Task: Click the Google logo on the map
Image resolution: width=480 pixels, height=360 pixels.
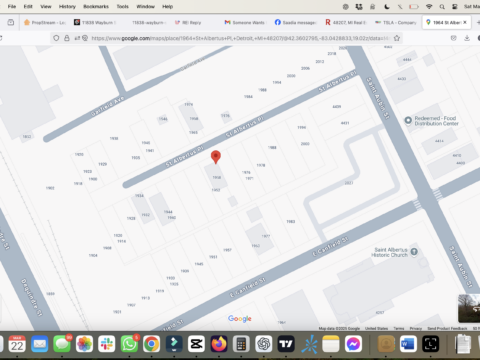Action: [x=240, y=319]
